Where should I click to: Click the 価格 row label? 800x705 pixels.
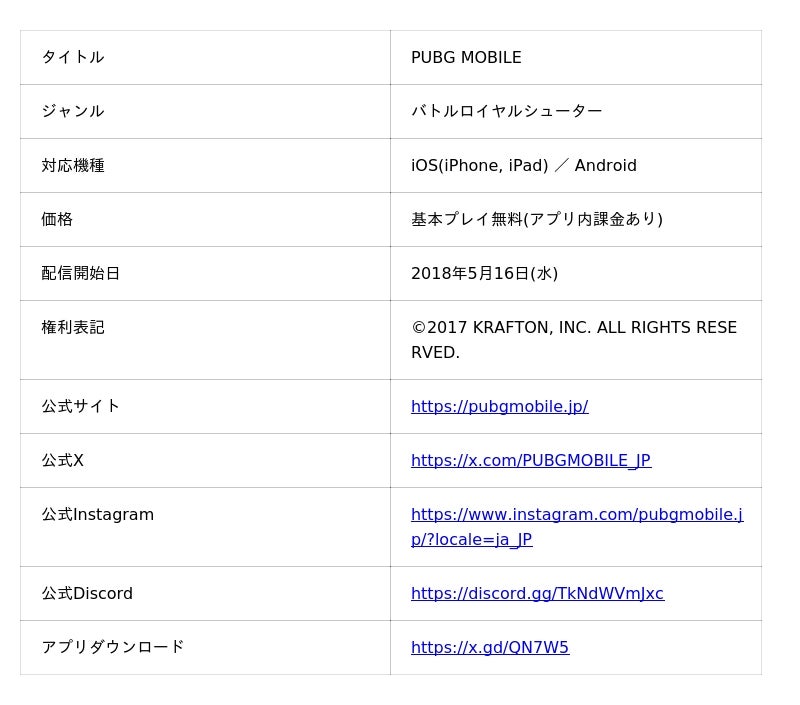[57, 219]
